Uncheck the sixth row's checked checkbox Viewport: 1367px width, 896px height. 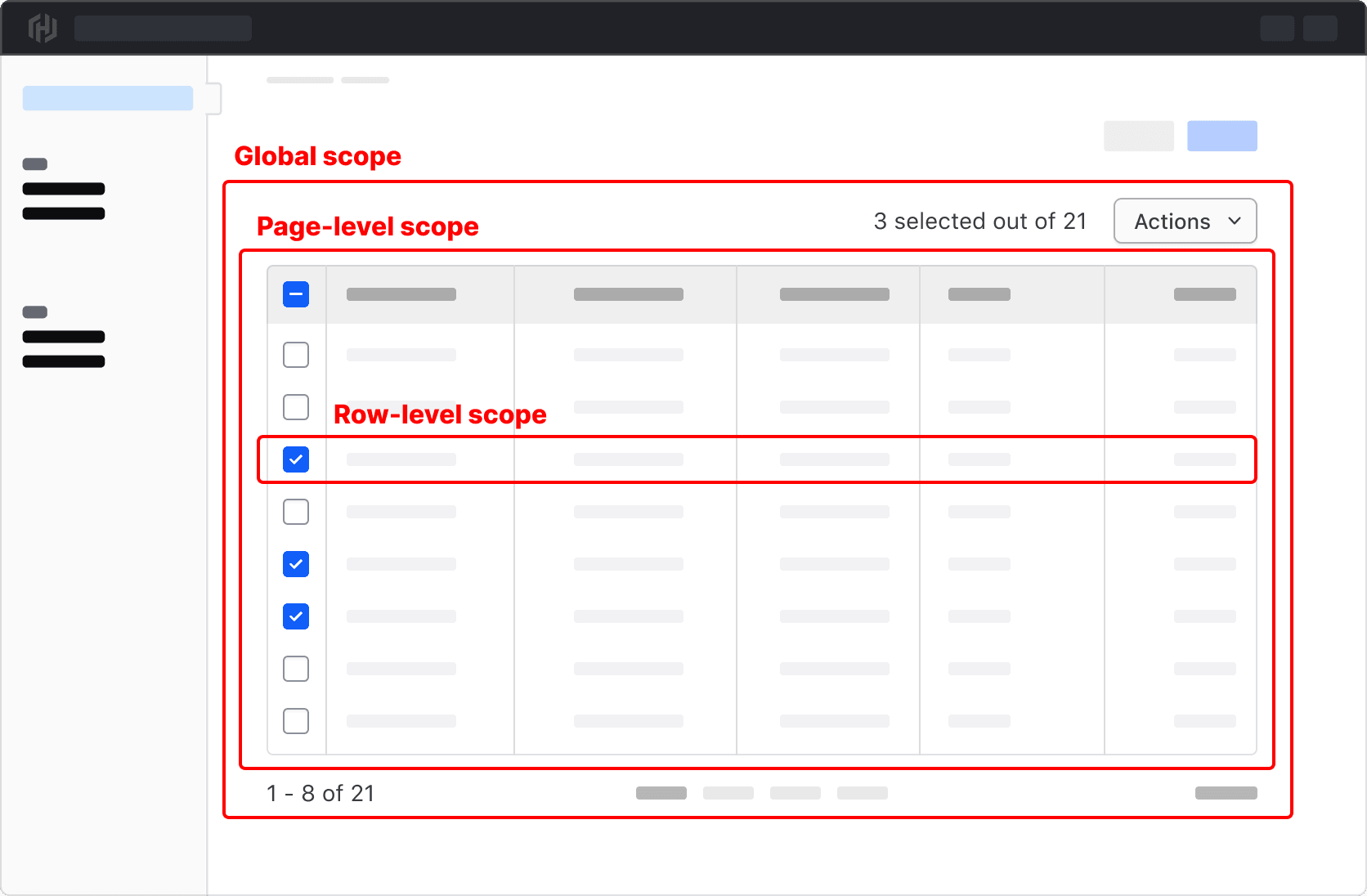pos(296,616)
